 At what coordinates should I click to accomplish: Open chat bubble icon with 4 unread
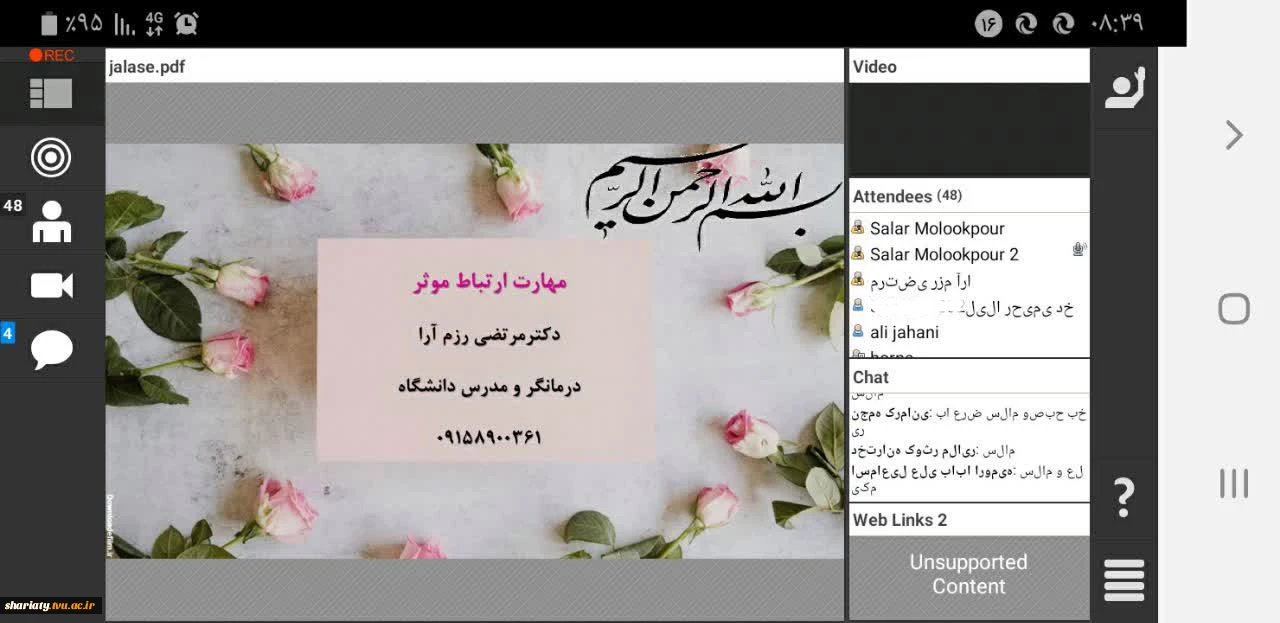[51, 349]
